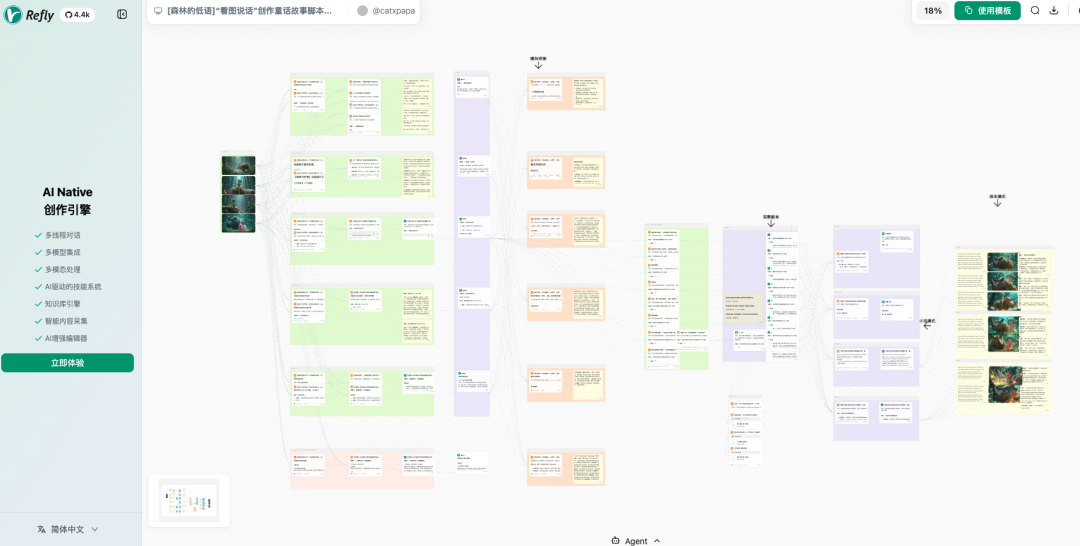The width and height of the screenshot is (1080, 546).
Task: Click the translate icon beside 简体中文
Action: pyautogui.click(x=41, y=529)
